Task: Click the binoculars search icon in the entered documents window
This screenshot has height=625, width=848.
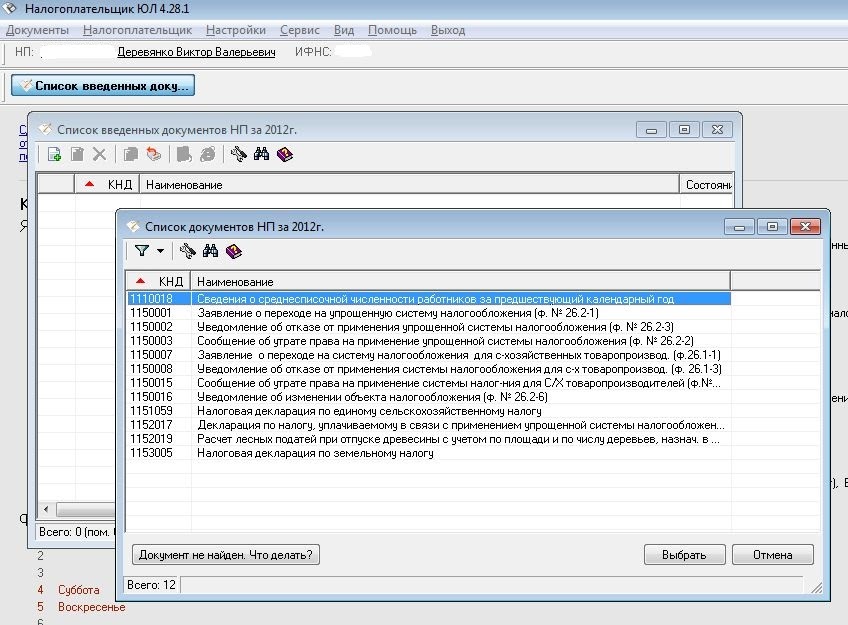Action: click(x=261, y=155)
